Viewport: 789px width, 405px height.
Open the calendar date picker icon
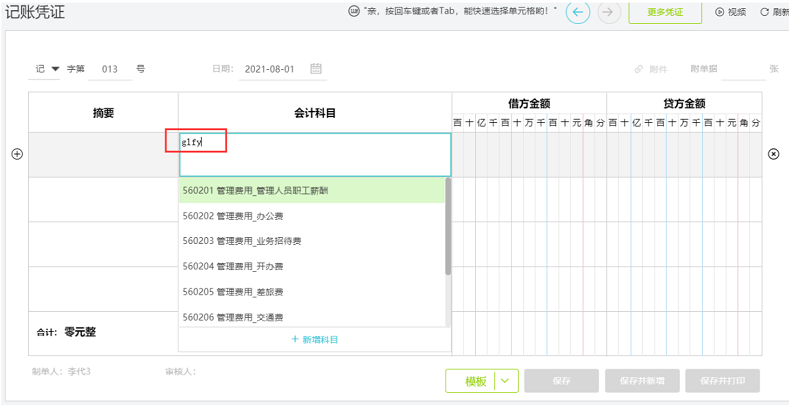316,68
